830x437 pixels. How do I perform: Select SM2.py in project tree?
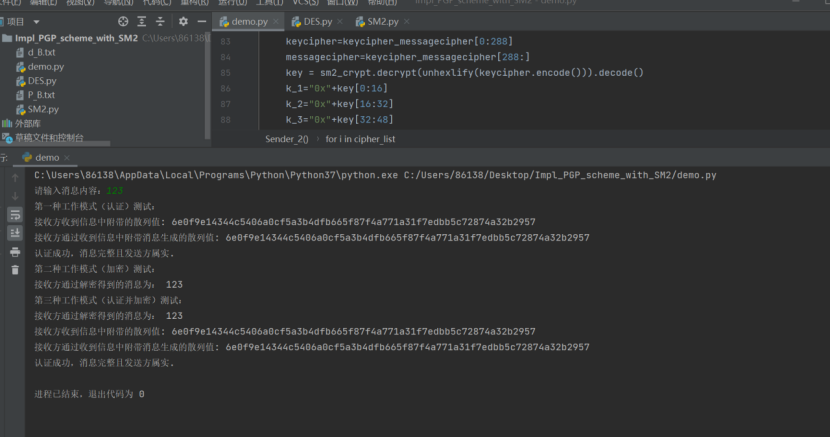43,110
